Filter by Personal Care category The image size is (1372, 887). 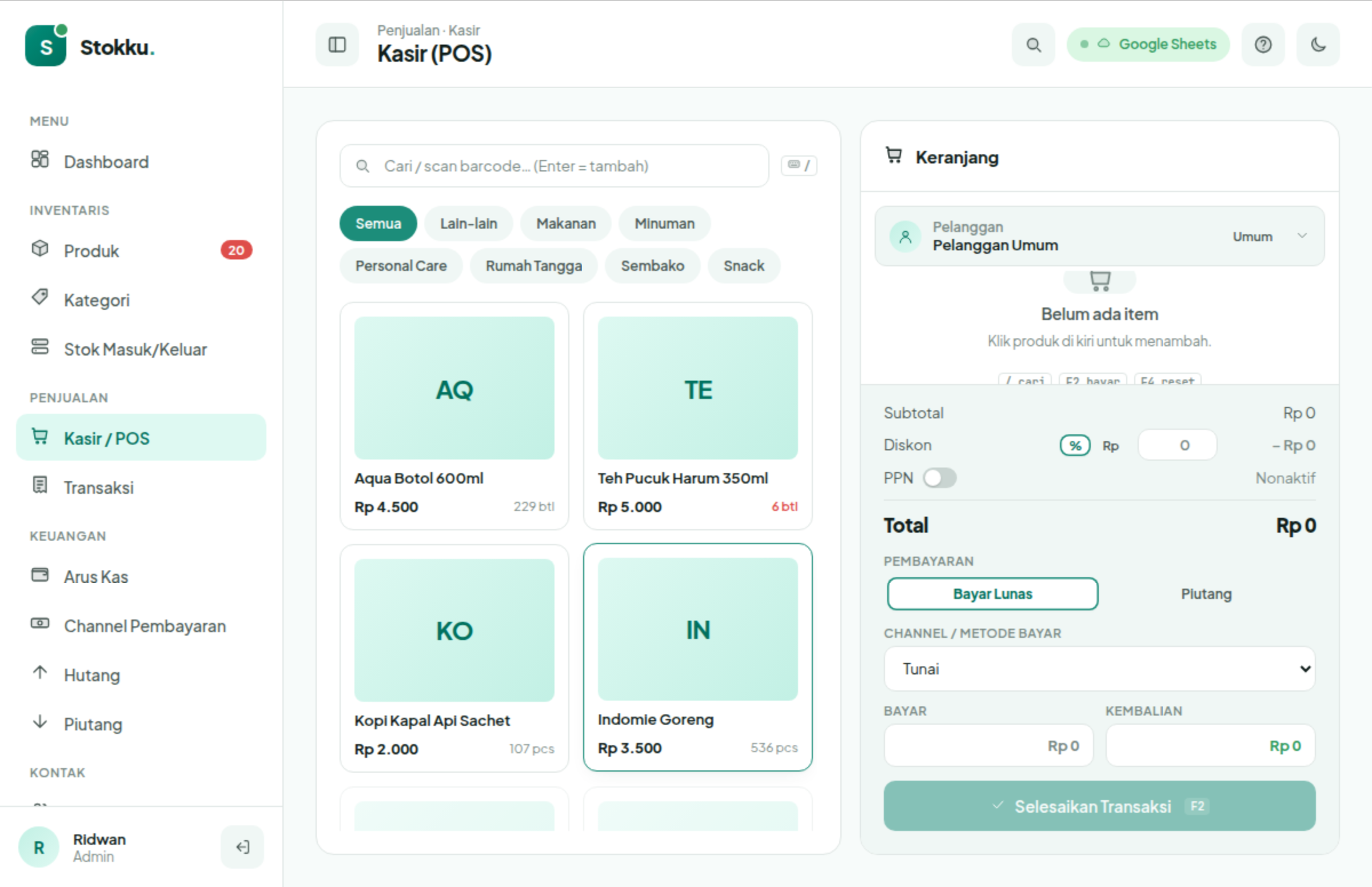(x=401, y=266)
